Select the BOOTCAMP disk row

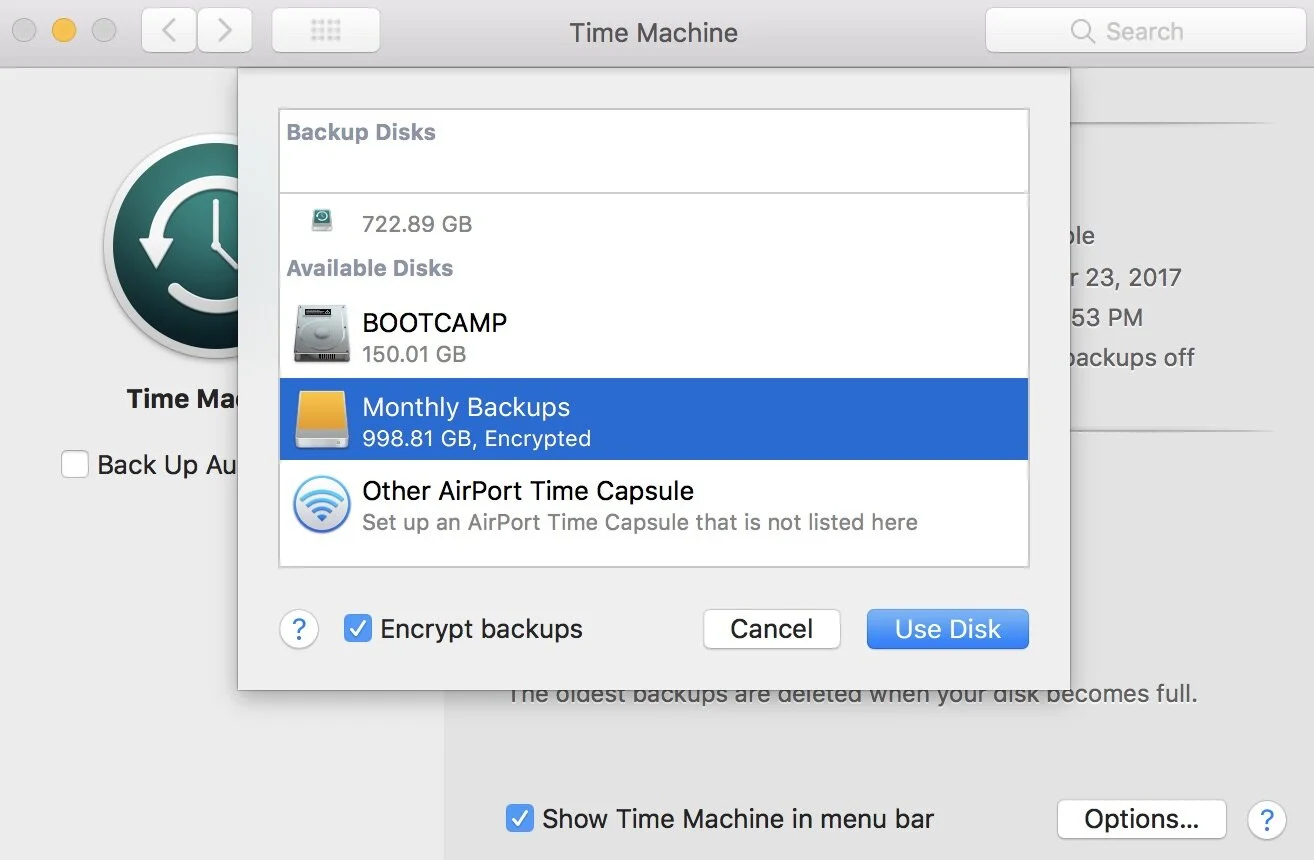[x=654, y=336]
